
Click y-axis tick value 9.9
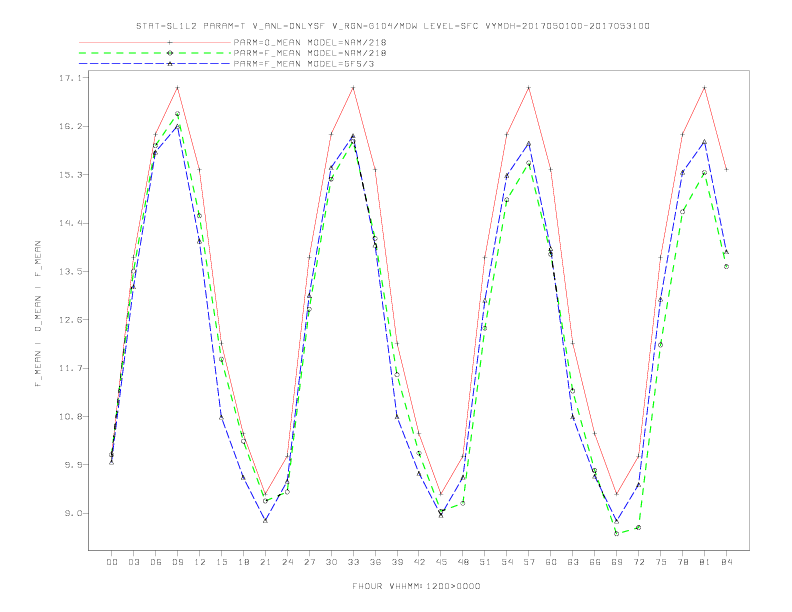tap(73, 465)
